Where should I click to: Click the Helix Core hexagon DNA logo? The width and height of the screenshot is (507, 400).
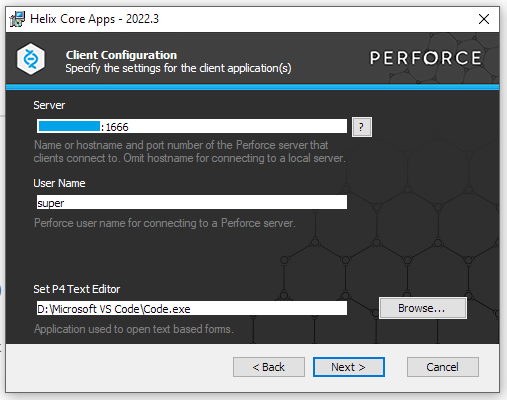pyautogui.click(x=31, y=59)
